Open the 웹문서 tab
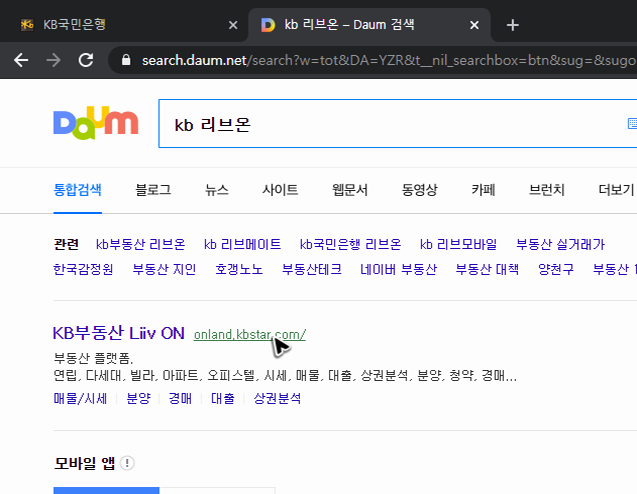637x494 pixels. pos(350,190)
